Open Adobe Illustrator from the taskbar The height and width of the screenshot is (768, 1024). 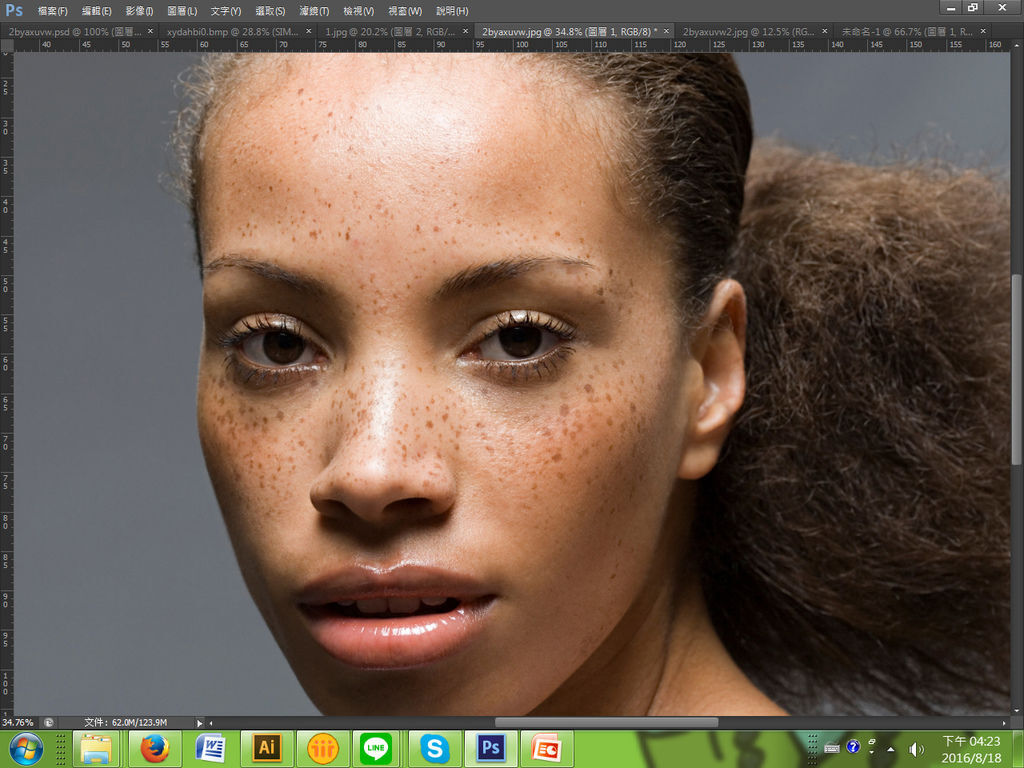point(266,748)
